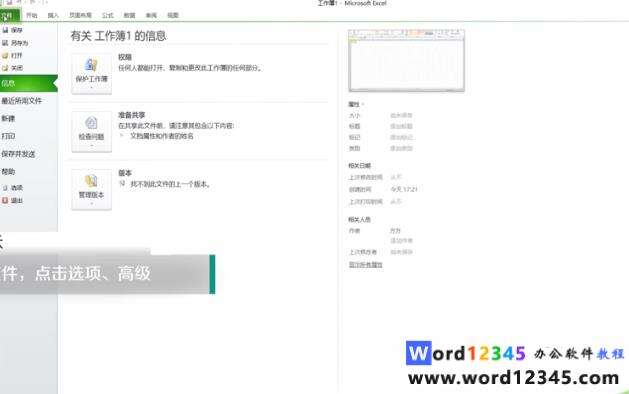This screenshot has width=629, height=394.
Task: Click the Exit (退出) red icon
Action: (x=5, y=200)
